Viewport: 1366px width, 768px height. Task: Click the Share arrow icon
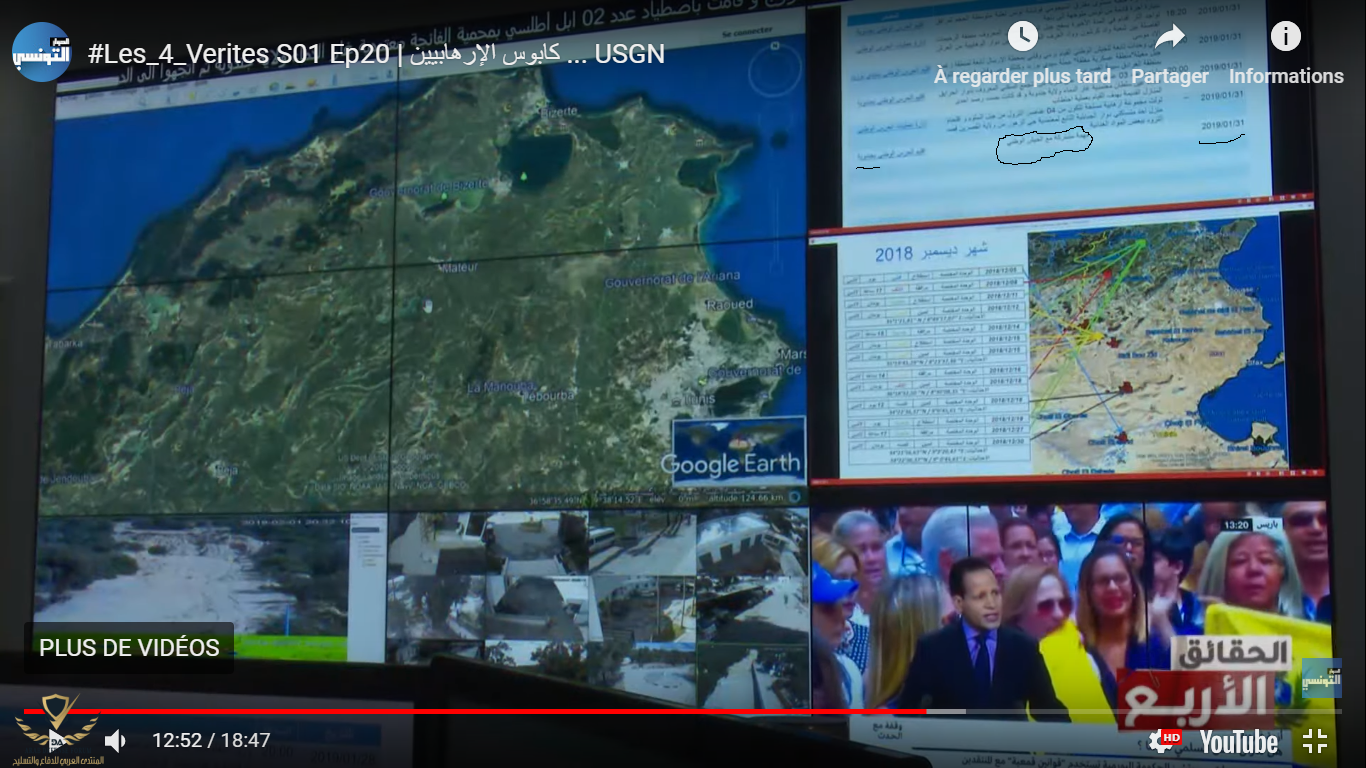click(1169, 37)
